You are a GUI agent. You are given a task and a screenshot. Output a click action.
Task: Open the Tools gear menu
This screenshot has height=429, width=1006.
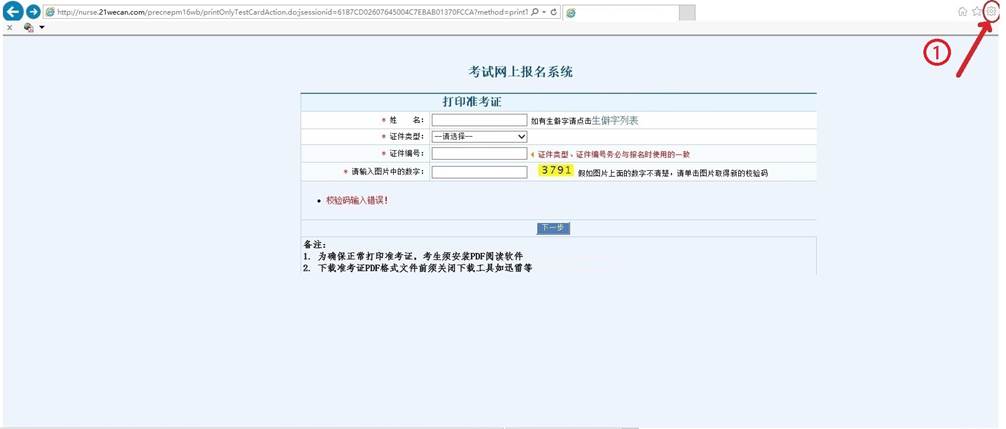tap(991, 12)
